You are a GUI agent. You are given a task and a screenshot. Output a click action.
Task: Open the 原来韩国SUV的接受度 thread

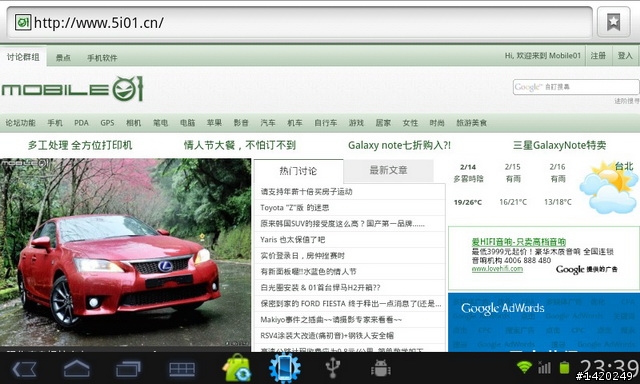click(x=343, y=224)
